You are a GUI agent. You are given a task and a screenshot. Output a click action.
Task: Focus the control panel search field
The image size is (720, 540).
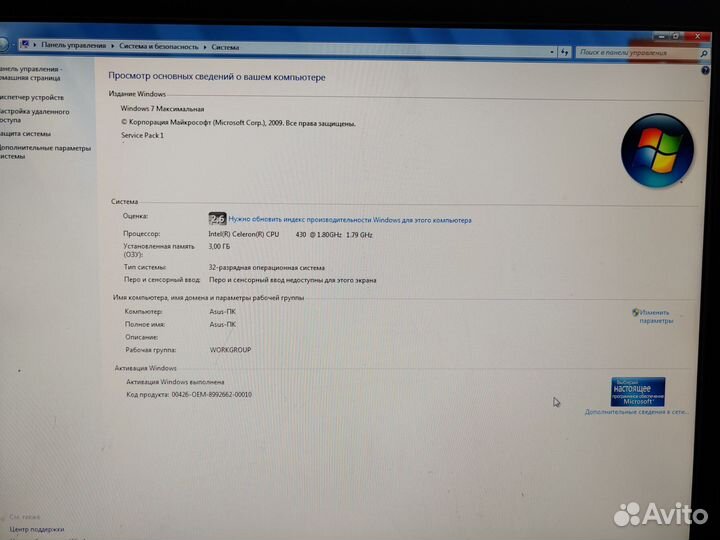click(638, 53)
